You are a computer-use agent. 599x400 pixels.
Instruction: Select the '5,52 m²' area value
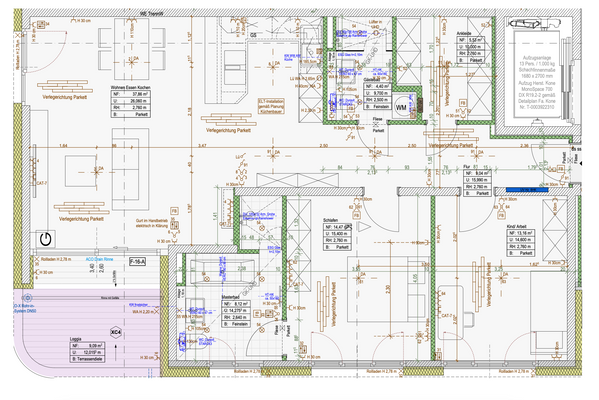pos(476,40)
